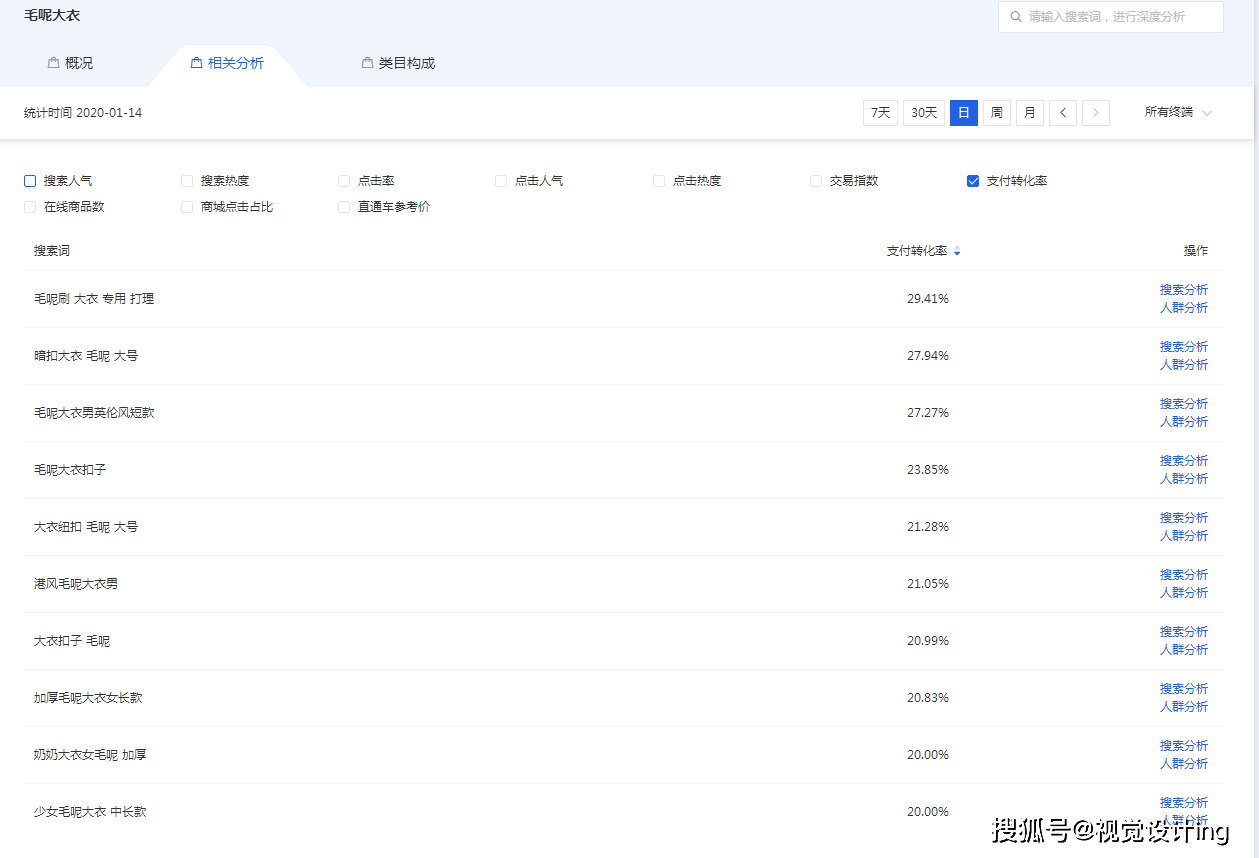This screenshot has width=1259, height=858.
Task: Click the search term 少女毛呢大衣 中长款
Action: (90, 812)
